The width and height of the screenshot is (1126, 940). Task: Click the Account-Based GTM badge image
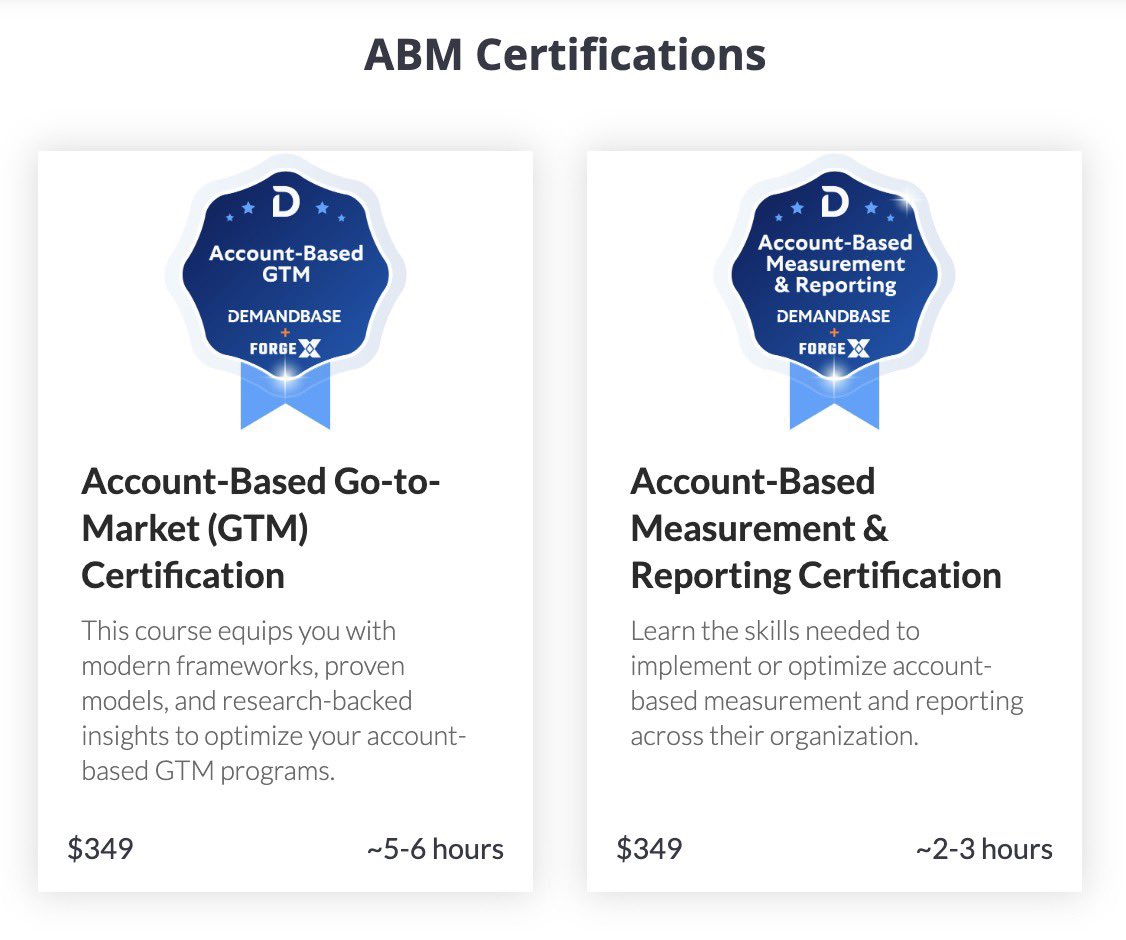click(x=286, y=292)
